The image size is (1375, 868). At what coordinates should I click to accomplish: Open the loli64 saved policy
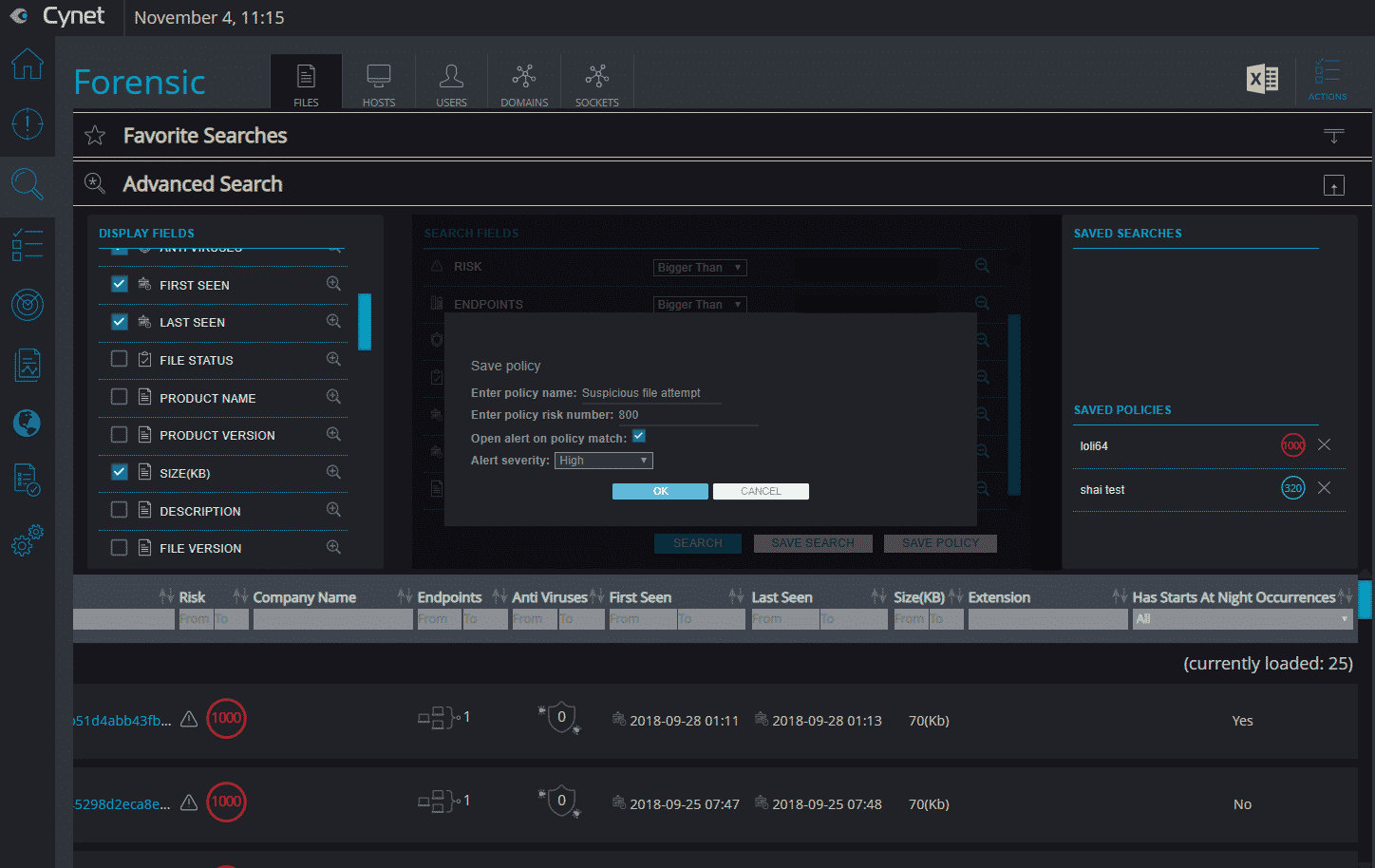(1094, 445)
